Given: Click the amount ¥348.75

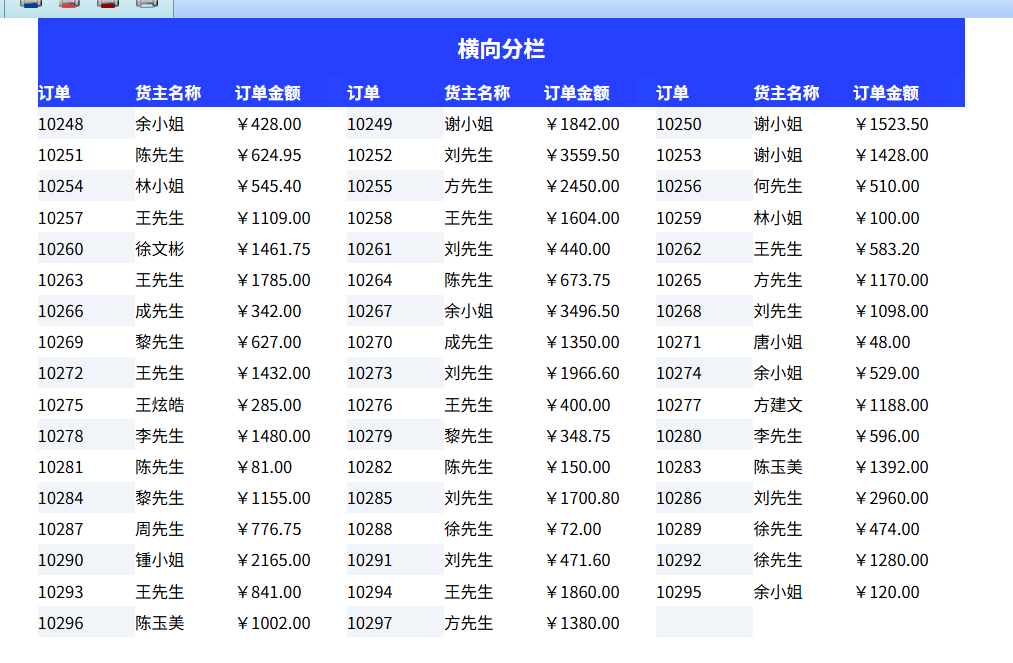Looking at the screenshot, I should pyautogui.click(x=578, y=436).
